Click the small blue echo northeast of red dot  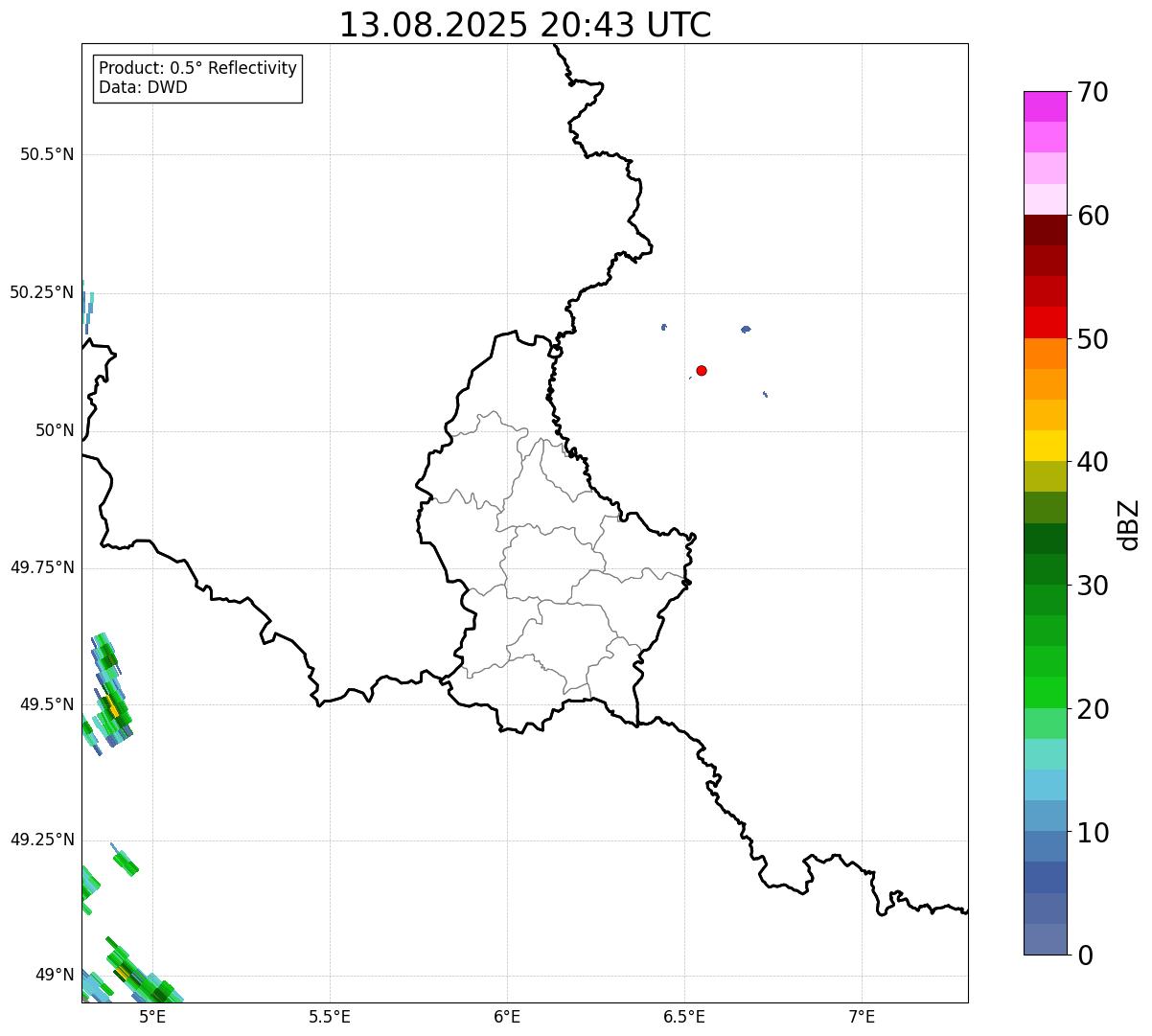[746, 329]
